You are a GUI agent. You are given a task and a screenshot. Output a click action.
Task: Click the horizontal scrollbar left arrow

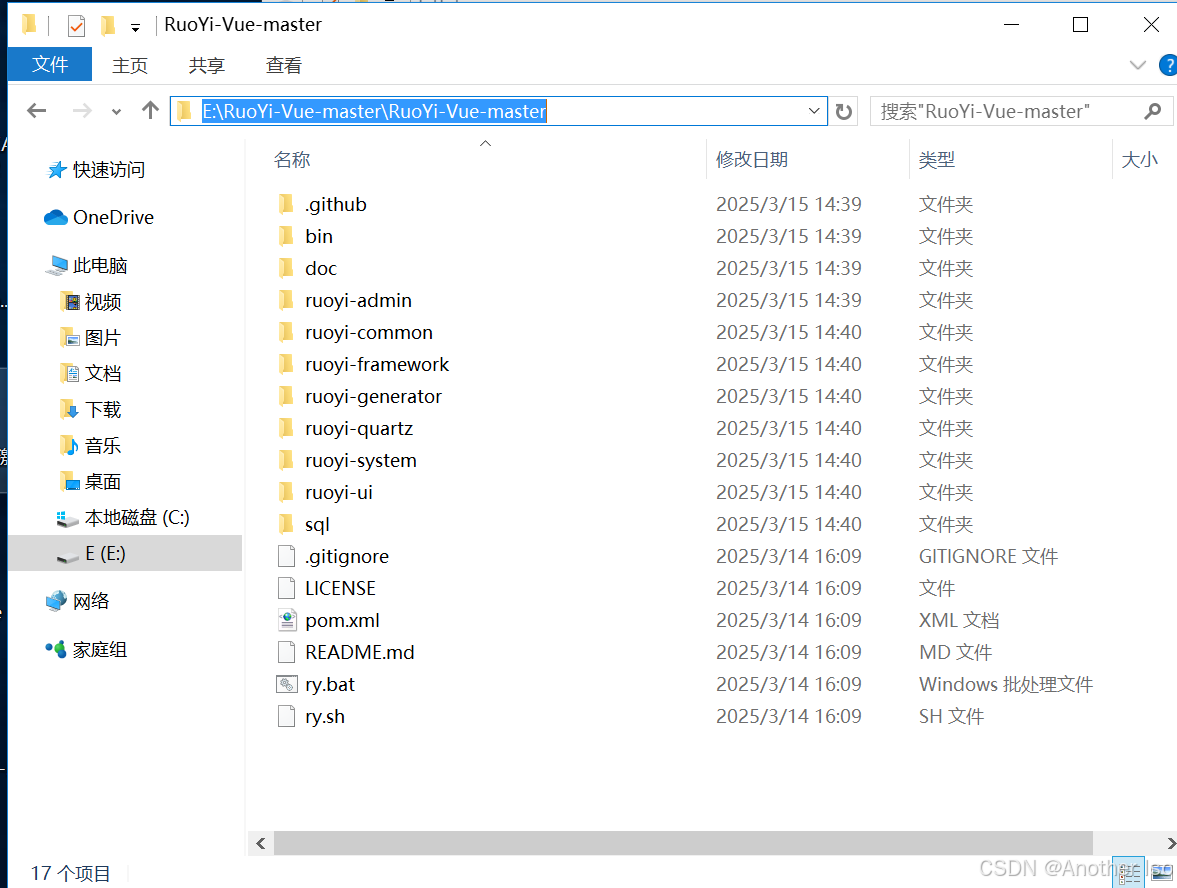(x=260, y=843)
